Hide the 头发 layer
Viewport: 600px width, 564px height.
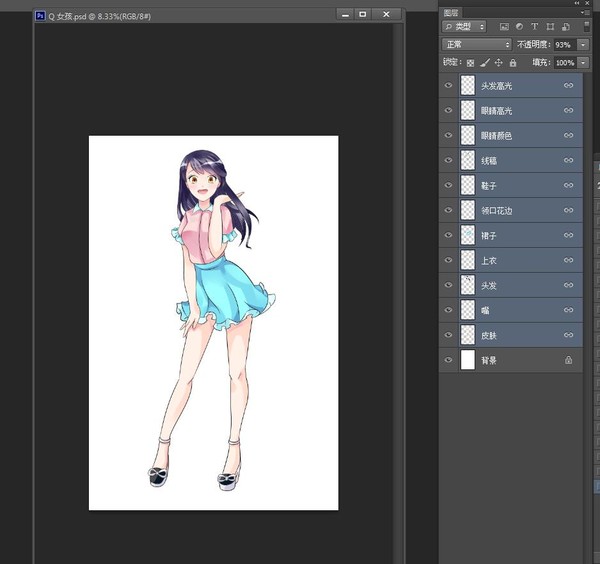coord(448,285)
